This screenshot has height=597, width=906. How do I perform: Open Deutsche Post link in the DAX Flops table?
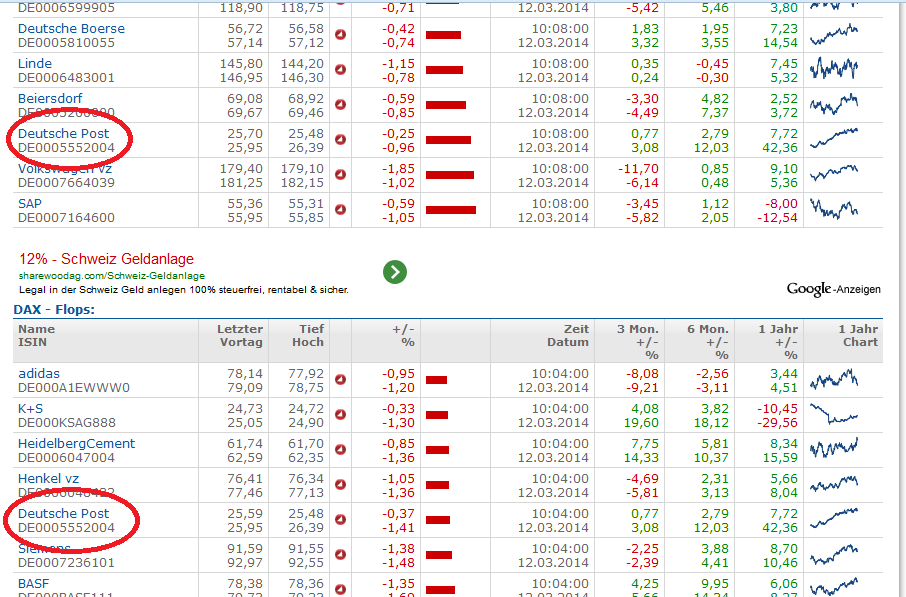pos(64,514)
